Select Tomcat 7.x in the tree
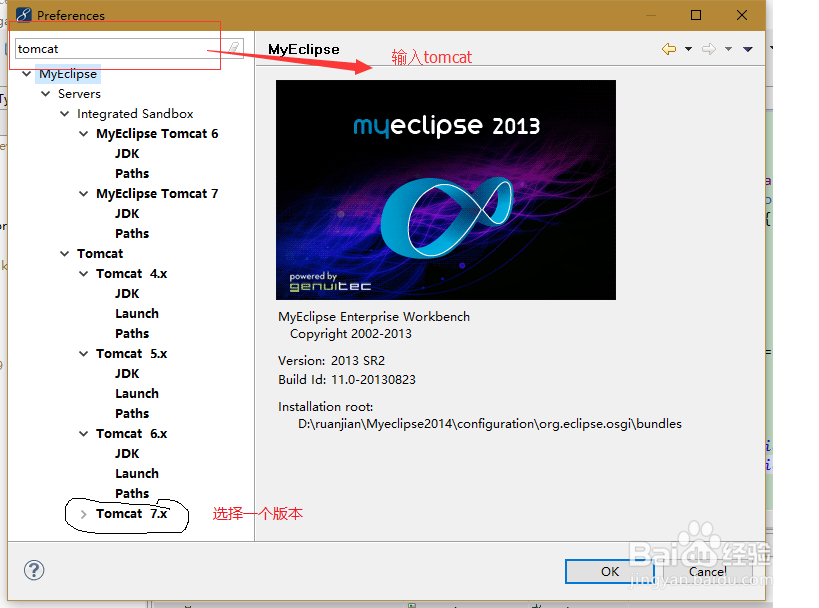Image resolution: width=819 pixels, height=608 pixels. (132, 513)
